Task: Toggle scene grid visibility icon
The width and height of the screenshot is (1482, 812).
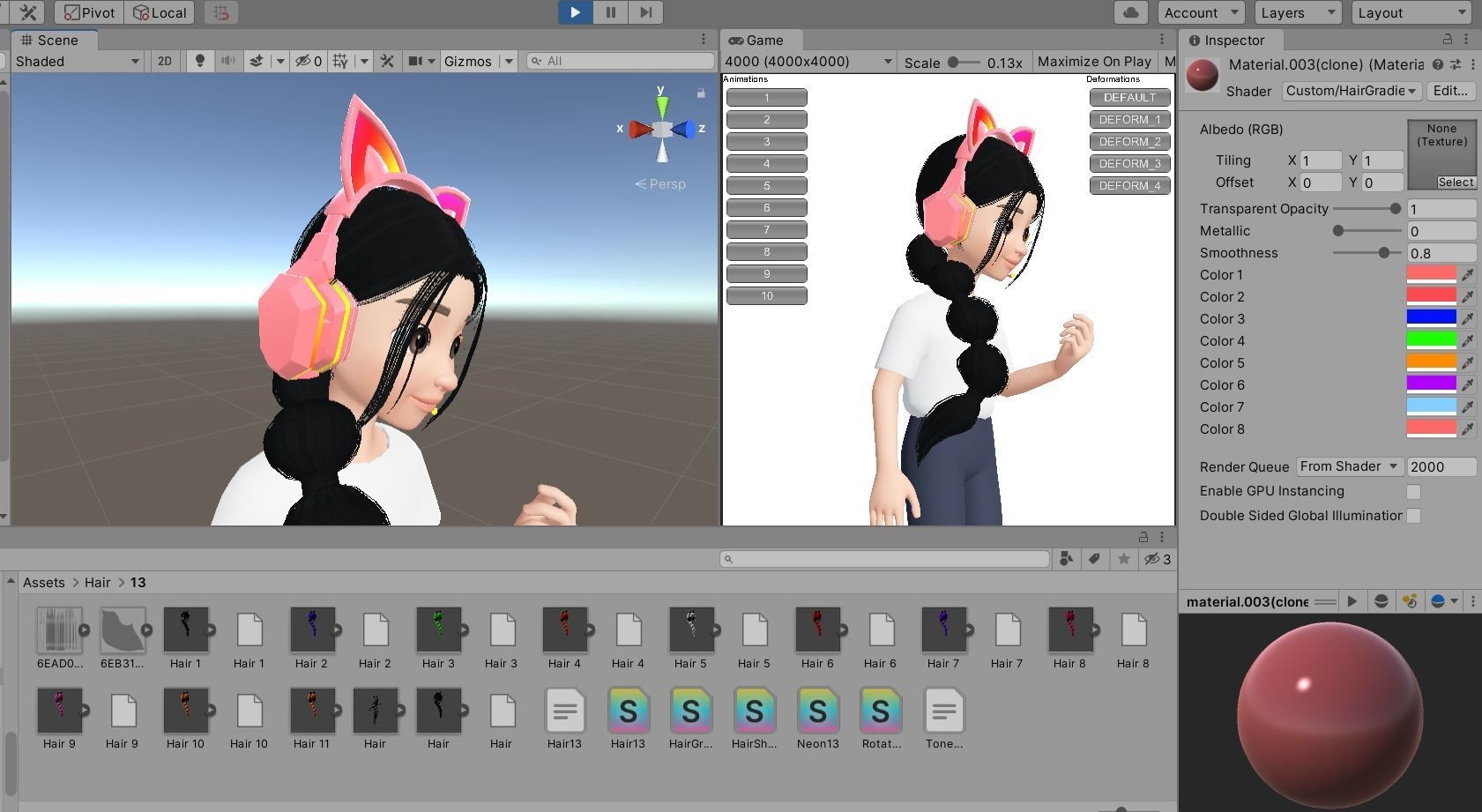Action: pyautogui.click(x=340, y=61)
